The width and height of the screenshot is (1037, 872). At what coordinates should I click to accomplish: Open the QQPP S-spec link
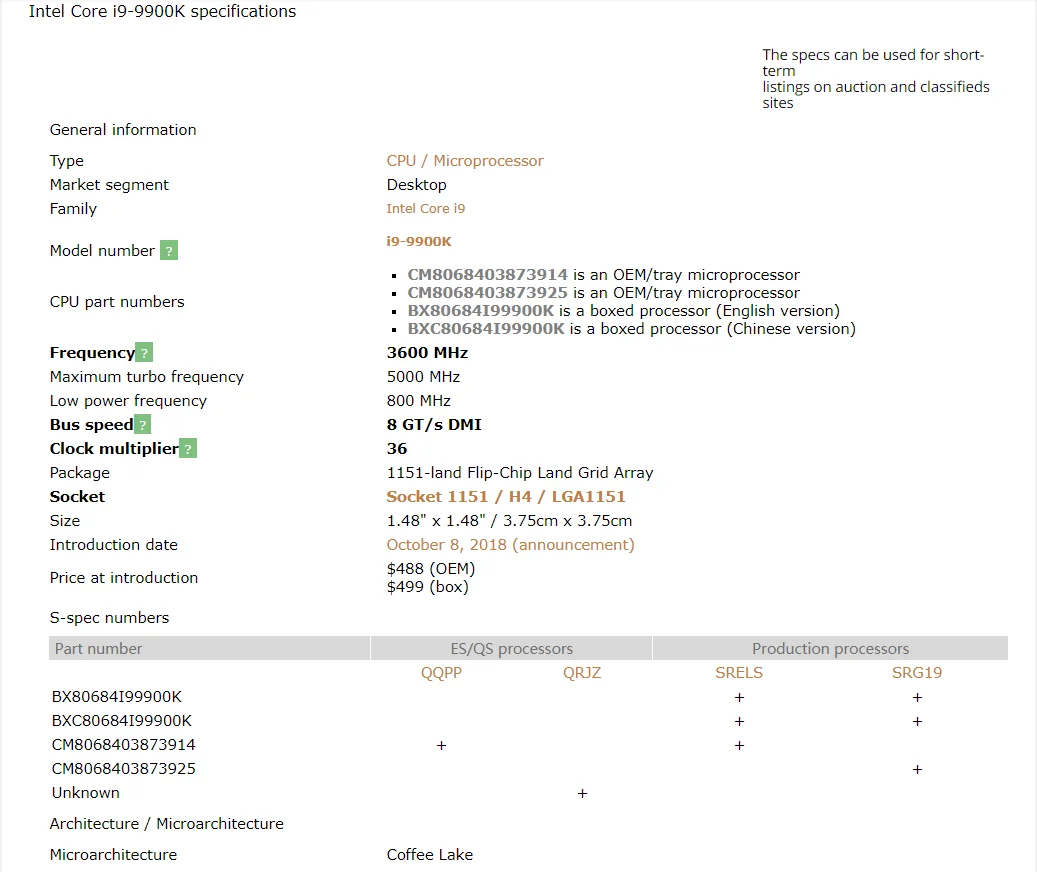(x=441, y=672)
